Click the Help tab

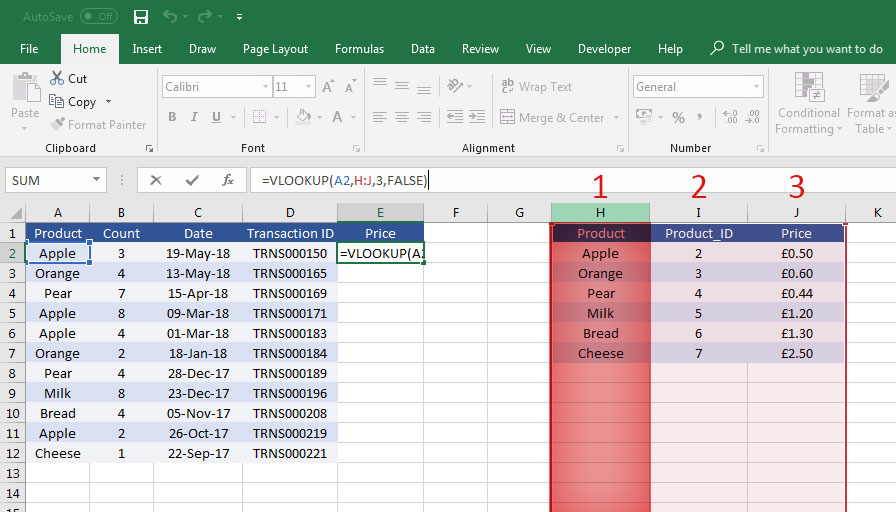click(670, 49)
